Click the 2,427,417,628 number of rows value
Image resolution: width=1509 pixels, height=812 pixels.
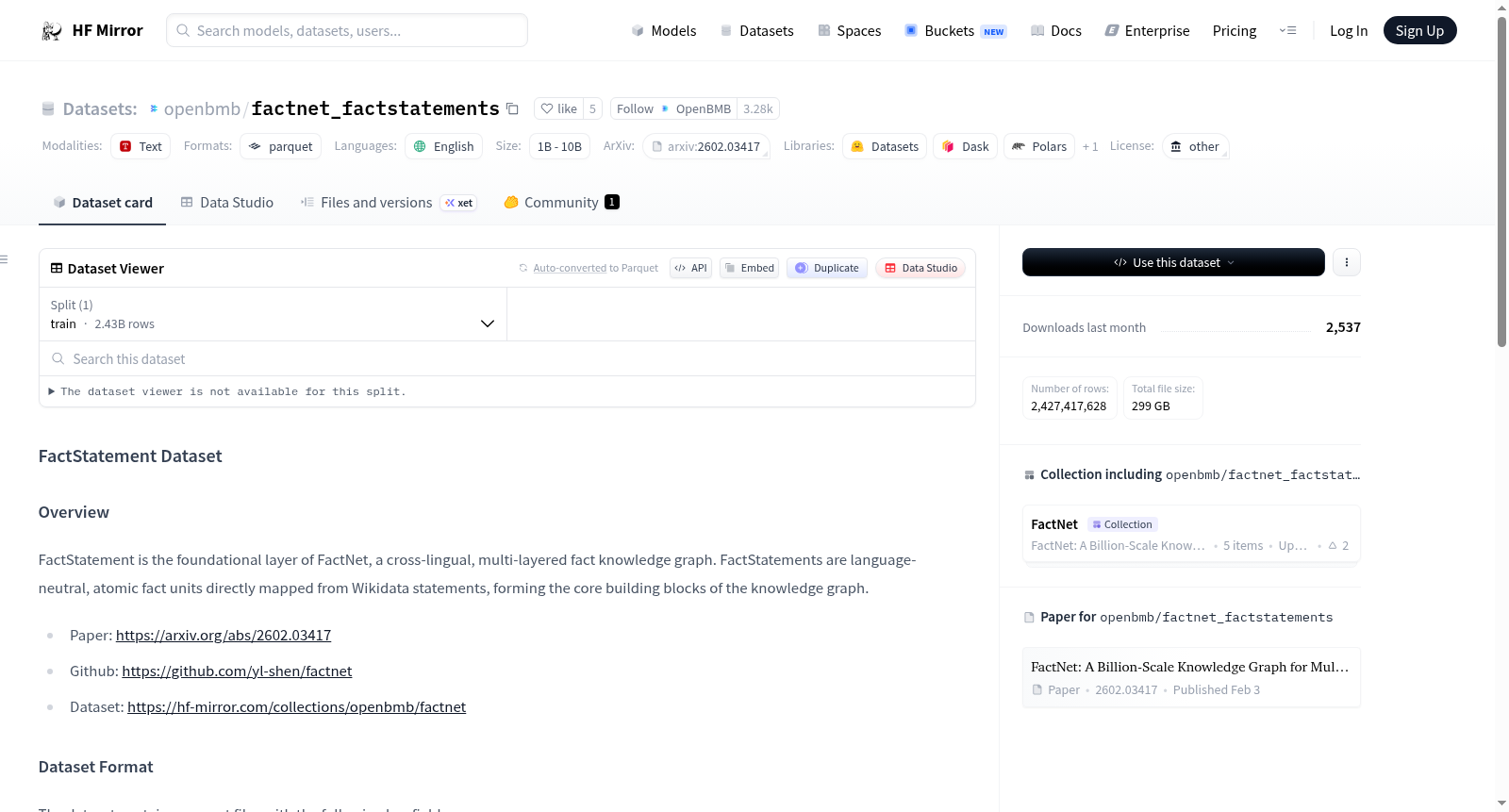[1069, 406]
